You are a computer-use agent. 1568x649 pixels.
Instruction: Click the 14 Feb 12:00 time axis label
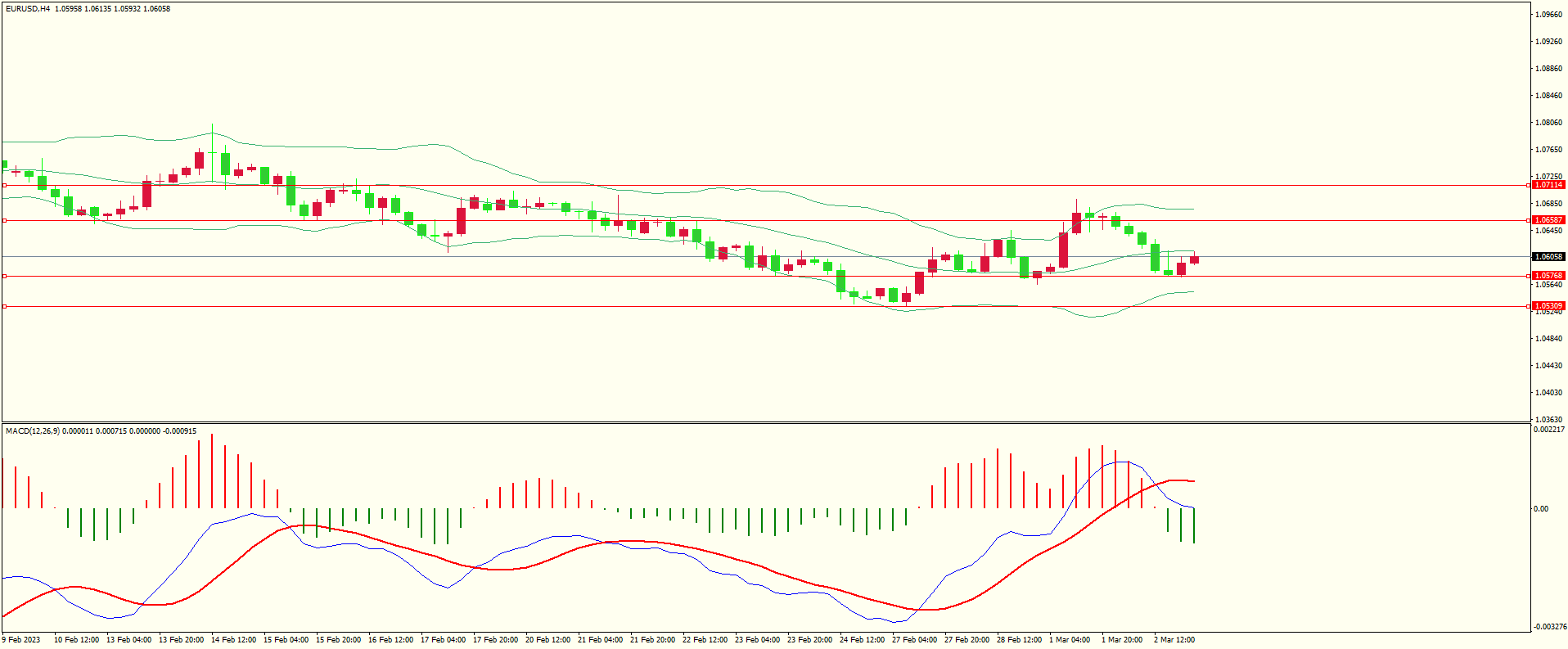coord(233,640)
